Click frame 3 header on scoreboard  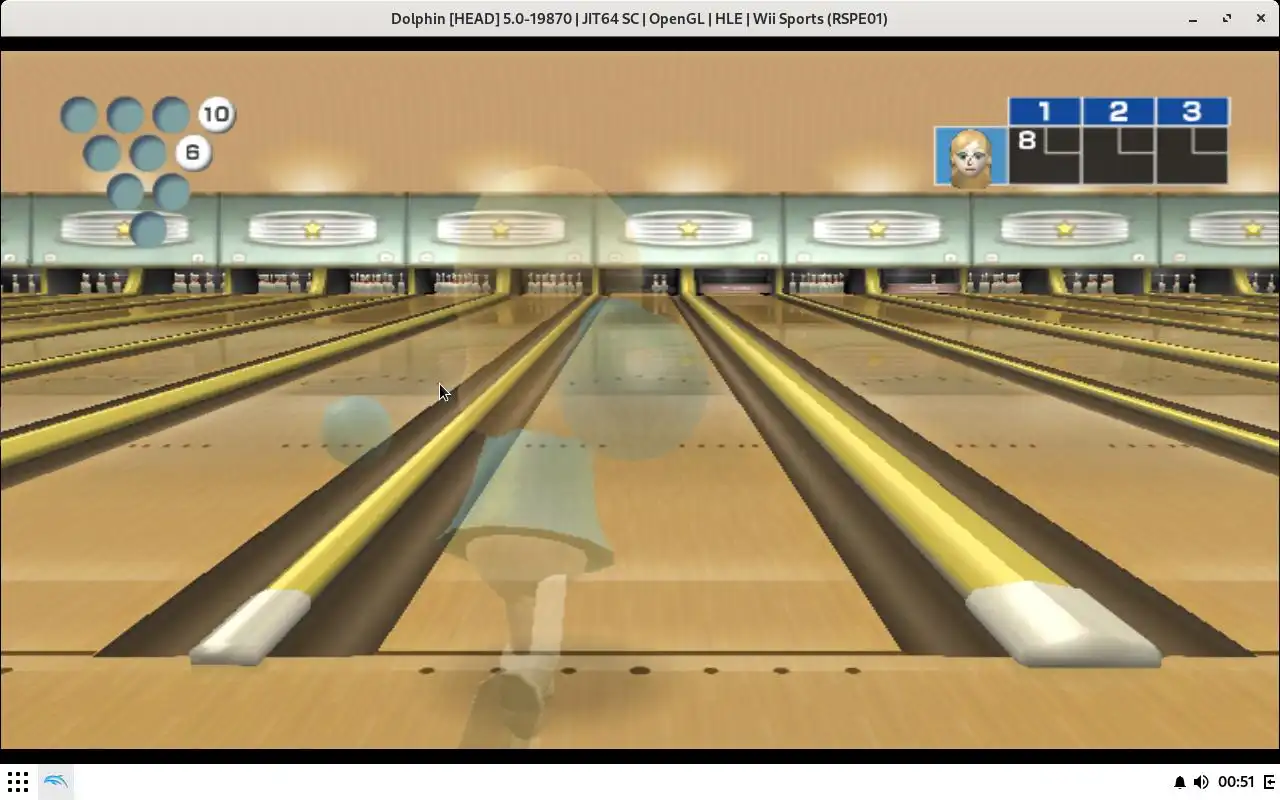click(1192, 111)
